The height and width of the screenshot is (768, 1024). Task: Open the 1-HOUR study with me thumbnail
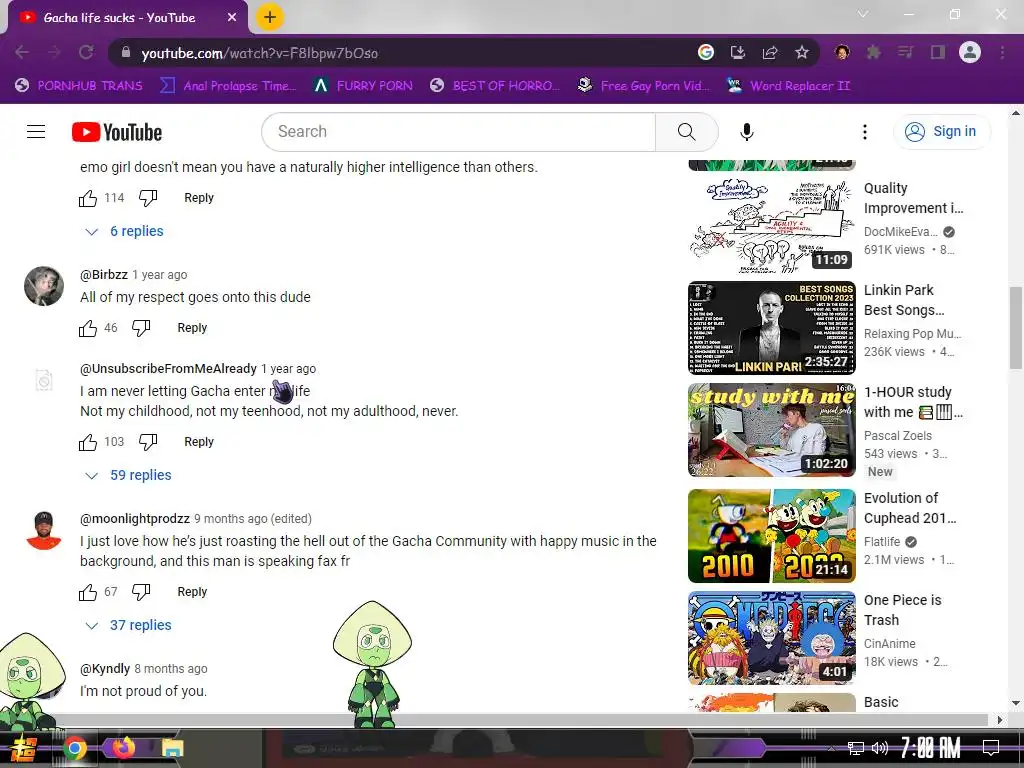click(771, 430)
